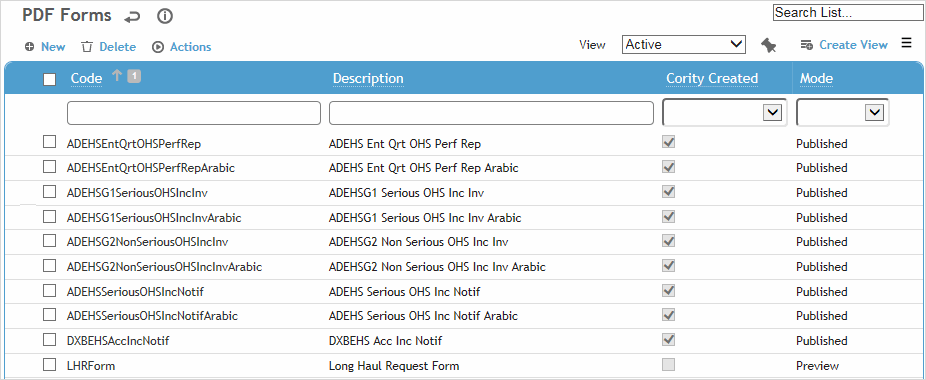Click the back arrow icon beside PDF Forms
926x380 pixels.
(132, 17)
